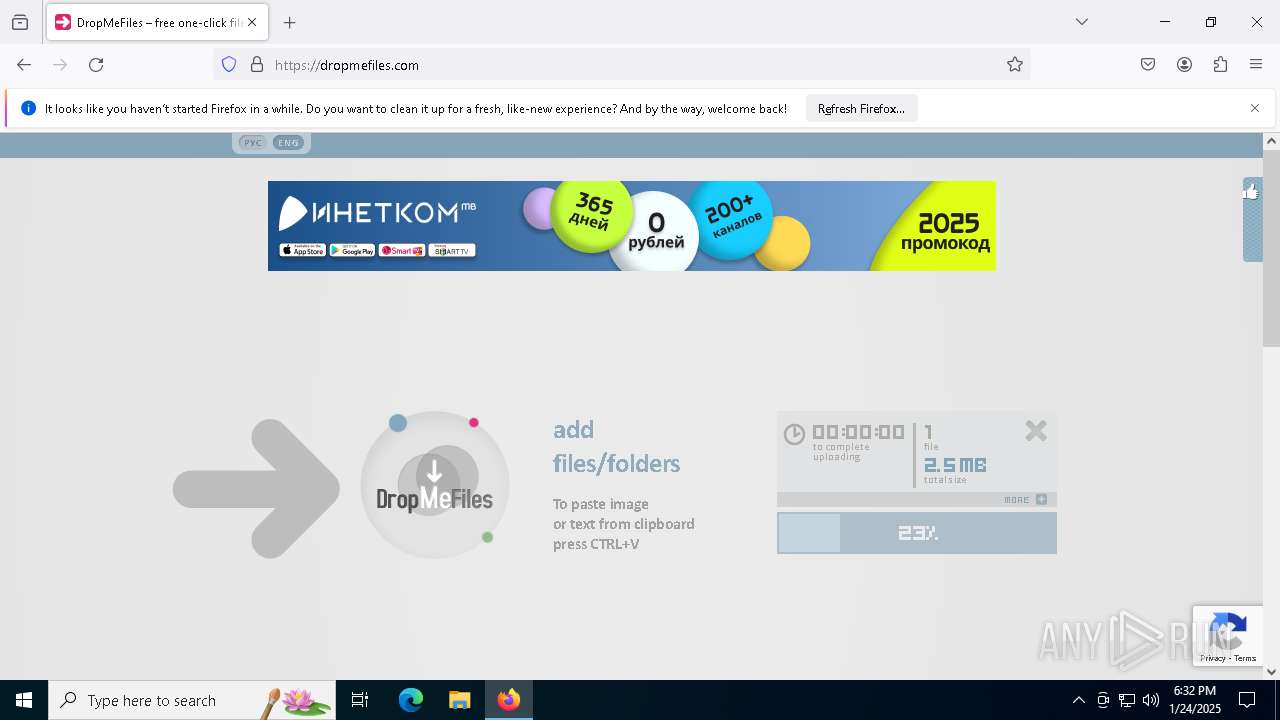Open the reCAPTCHA Privacy link
The height and width of the screenshot is (720, 1280).
[1213, 658]
